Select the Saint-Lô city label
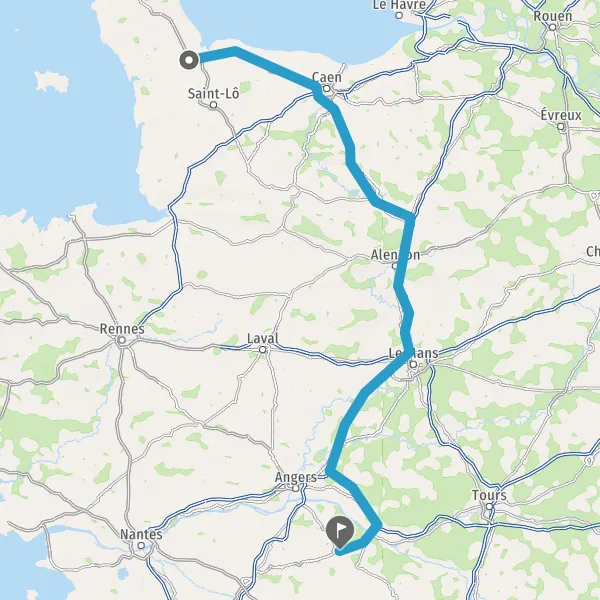The height and width of the screenshot is (600, 600). 214,93
